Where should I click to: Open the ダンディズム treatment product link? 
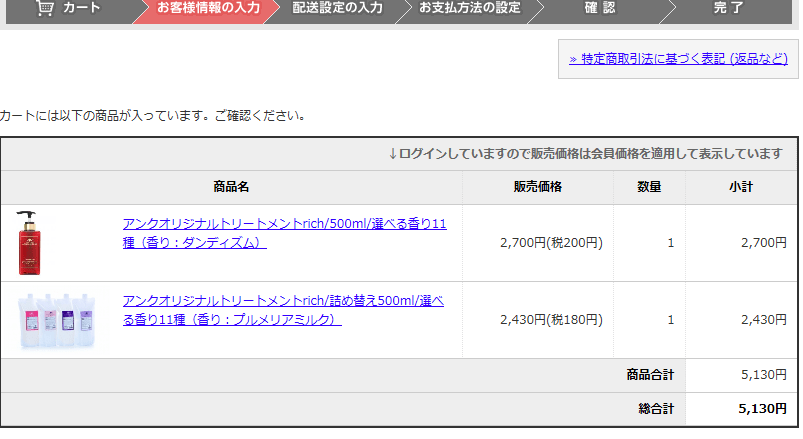tap(284, 233)
